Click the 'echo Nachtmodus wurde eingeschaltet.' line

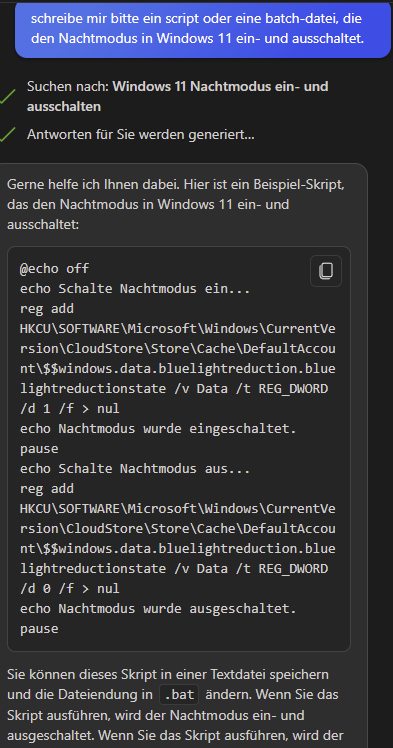158,429
